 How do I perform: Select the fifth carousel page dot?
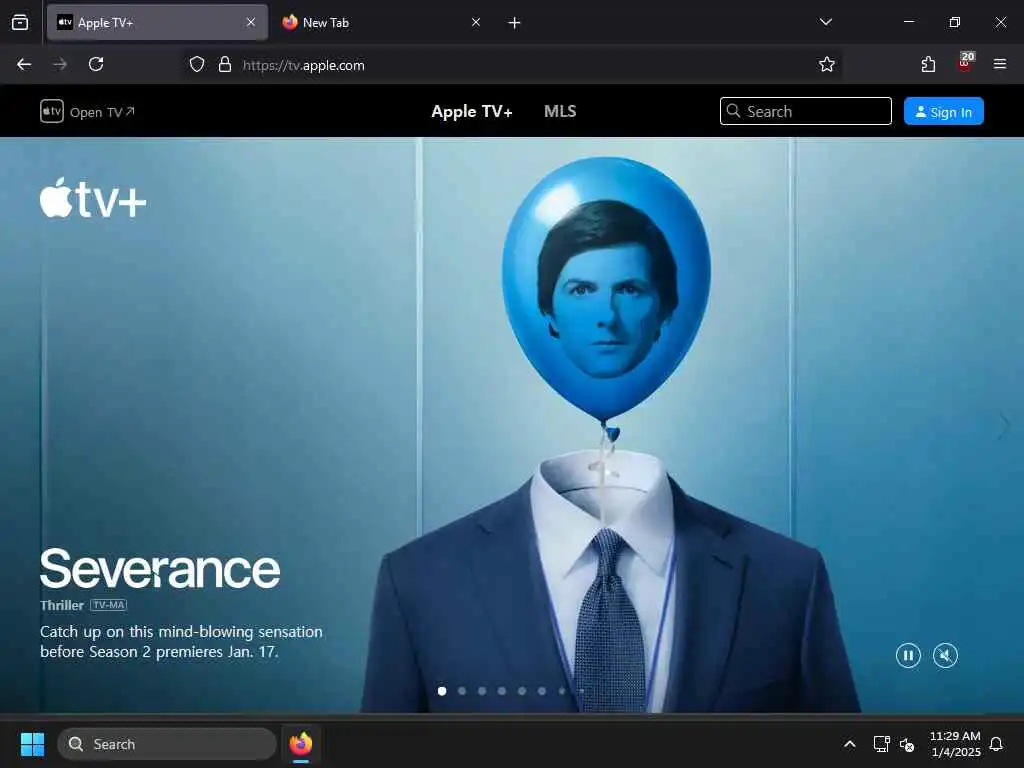[x=522, y=691]
